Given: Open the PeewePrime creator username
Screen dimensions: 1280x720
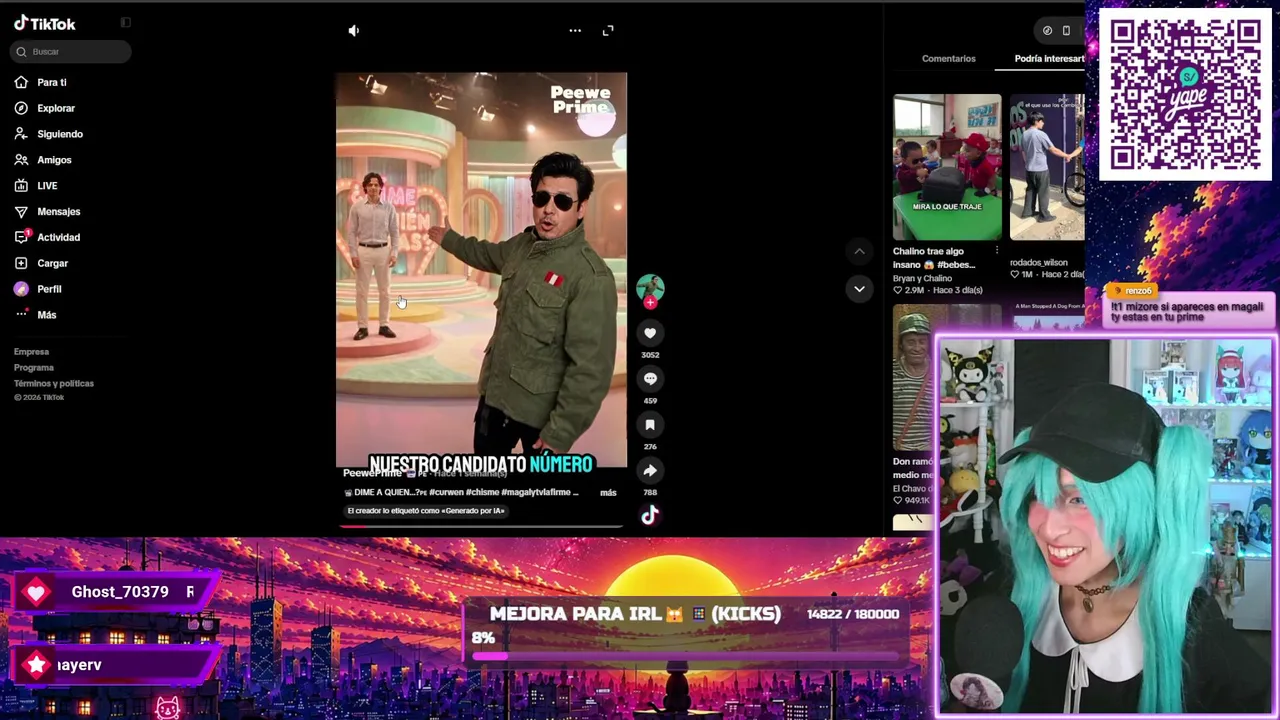Looking at the screenshot, I should 372,474.
